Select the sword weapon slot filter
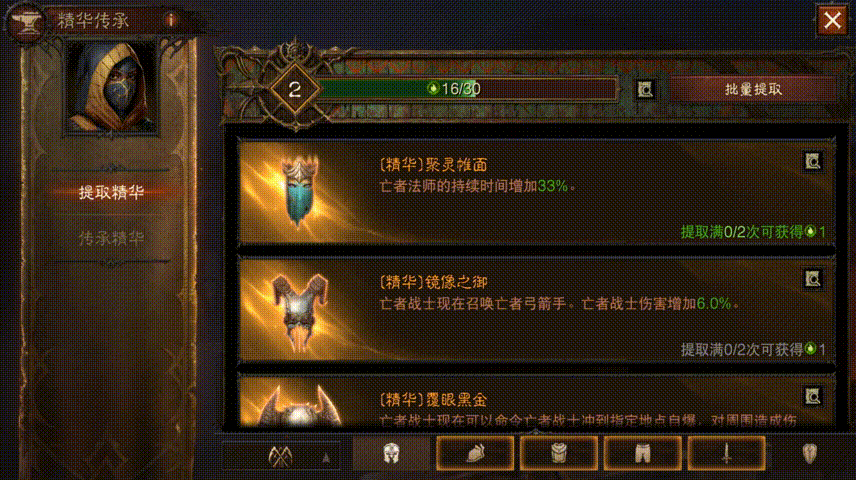This screenshot has width=856, height=480. [726, 453]
